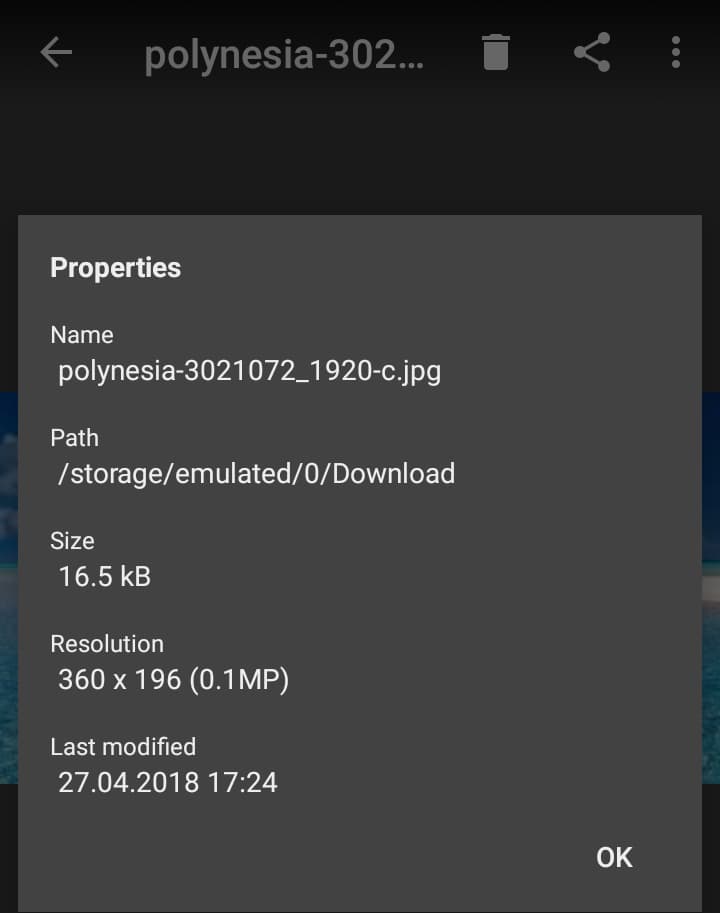
Task: Select the 27.04.2018 17:24 date value
Action: point(168,782)
